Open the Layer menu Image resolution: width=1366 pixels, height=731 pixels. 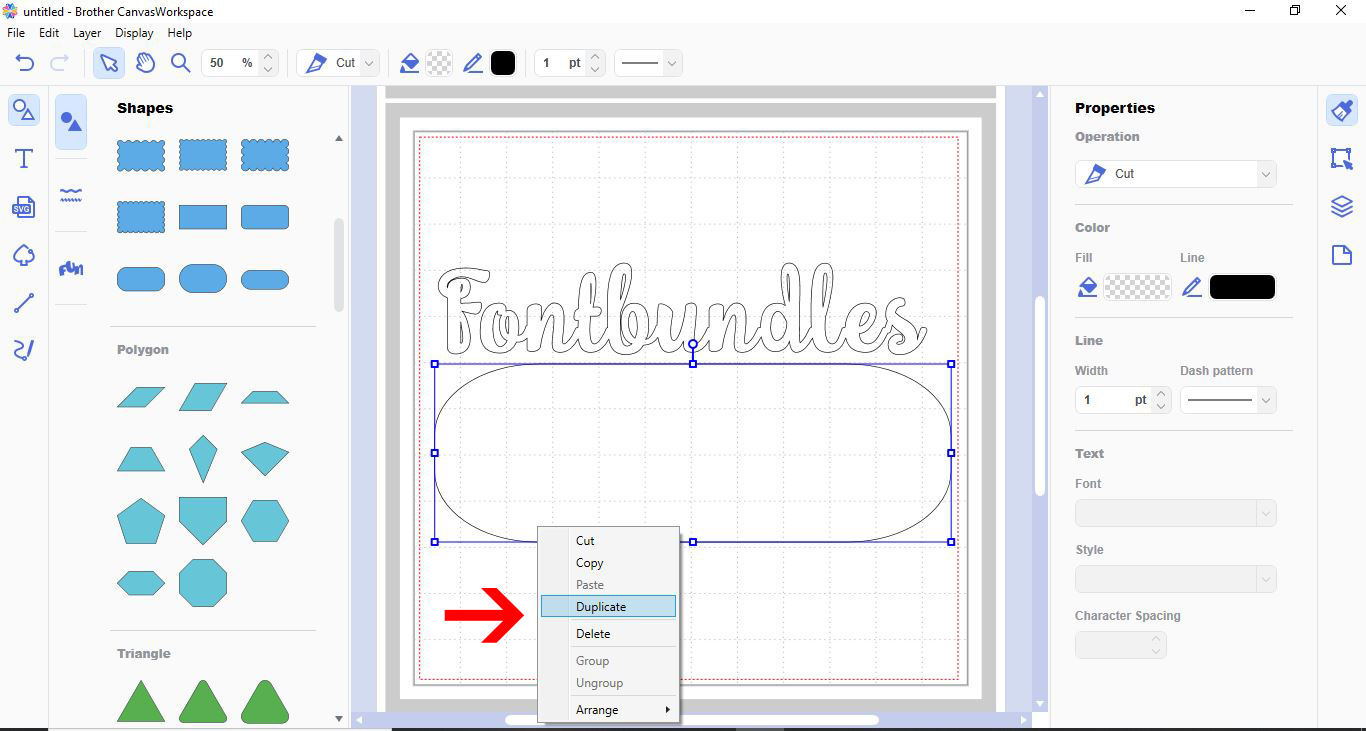pos(87,33)
